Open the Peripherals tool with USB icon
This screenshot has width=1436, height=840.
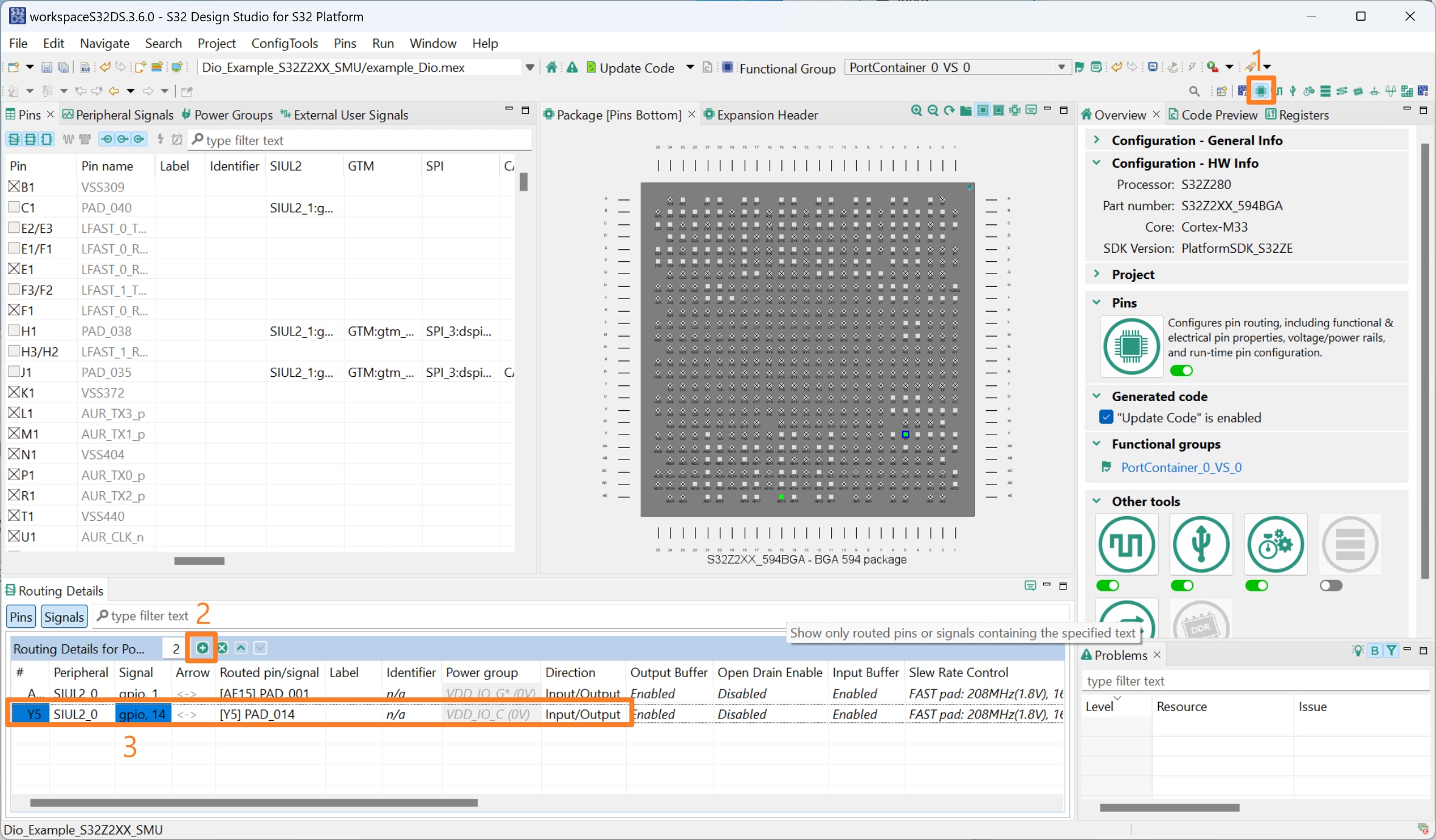(x=1201, y=545)
